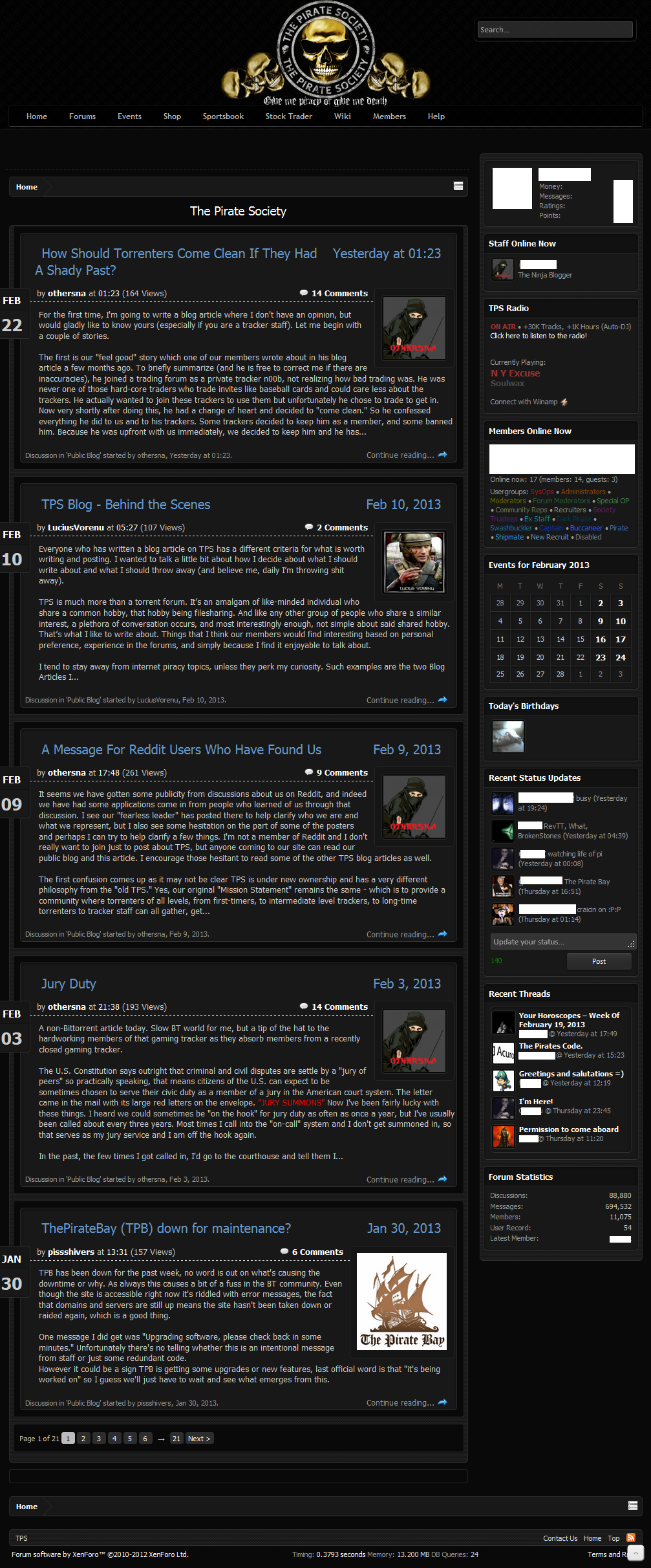Select February 9 in events calendar
This screenshot has width=651, height=1568.
pos(601,621)
